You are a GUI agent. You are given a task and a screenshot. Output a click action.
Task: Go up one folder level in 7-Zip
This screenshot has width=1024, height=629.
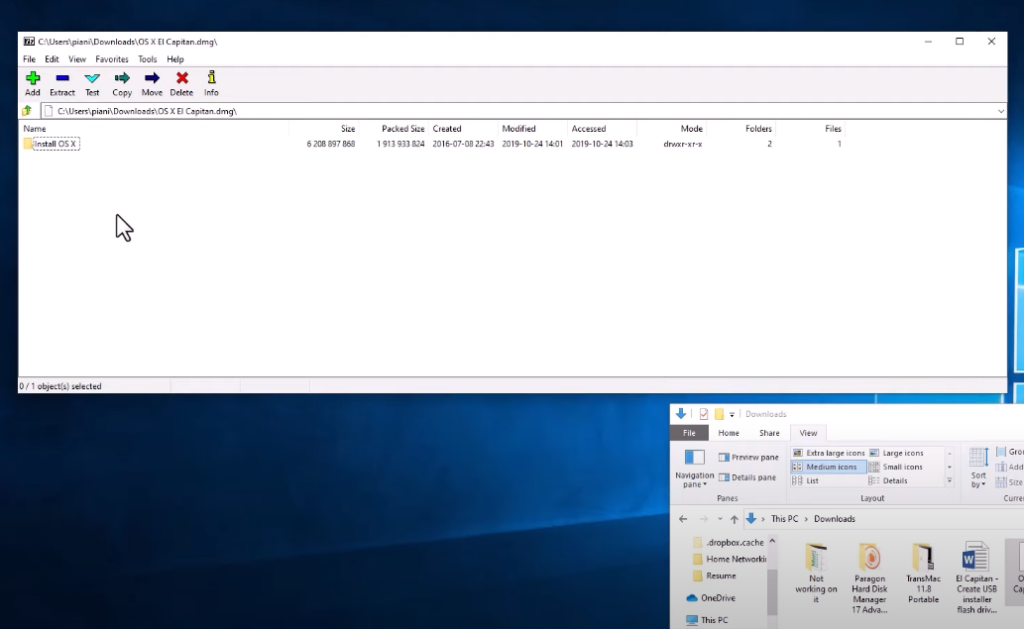tap(27, 111)
